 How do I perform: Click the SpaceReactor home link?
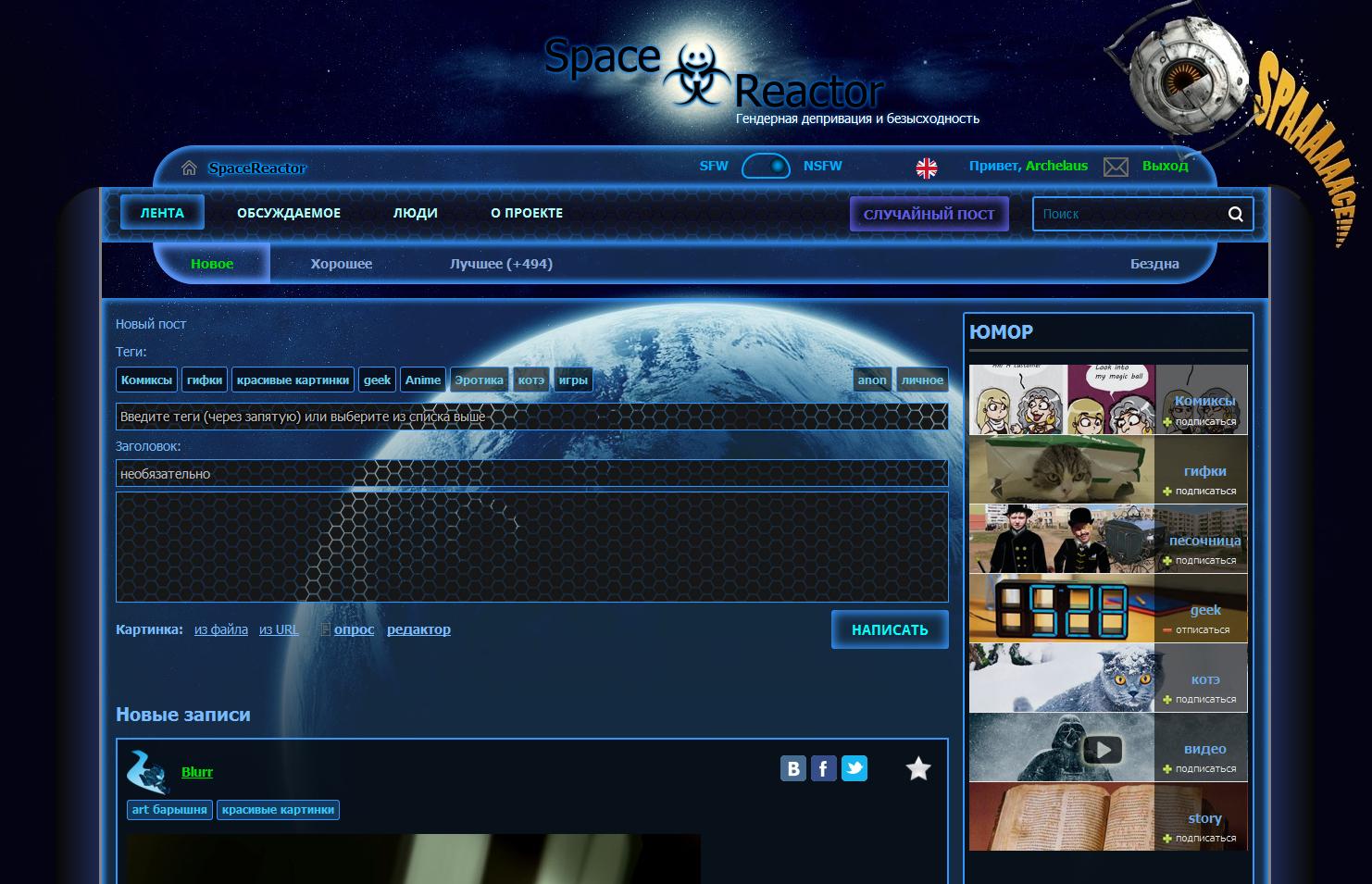(257, 168)
